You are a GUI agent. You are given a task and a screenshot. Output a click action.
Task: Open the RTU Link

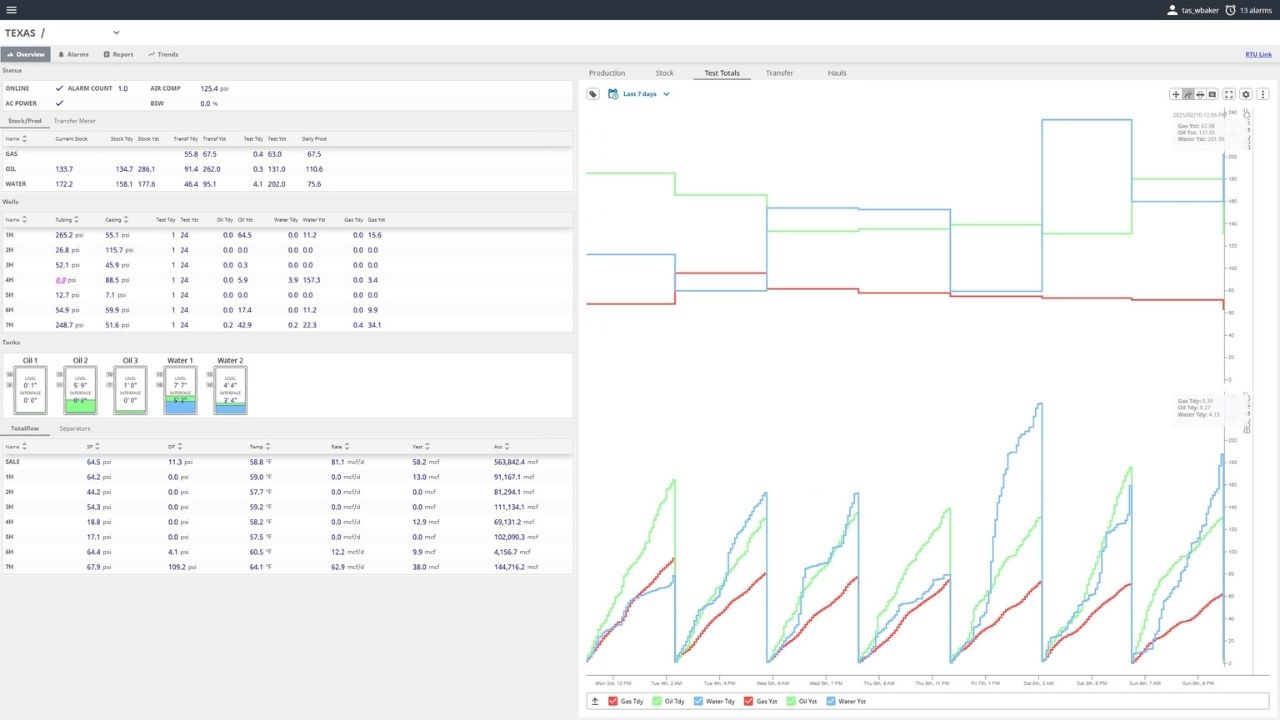point(1258,54)
